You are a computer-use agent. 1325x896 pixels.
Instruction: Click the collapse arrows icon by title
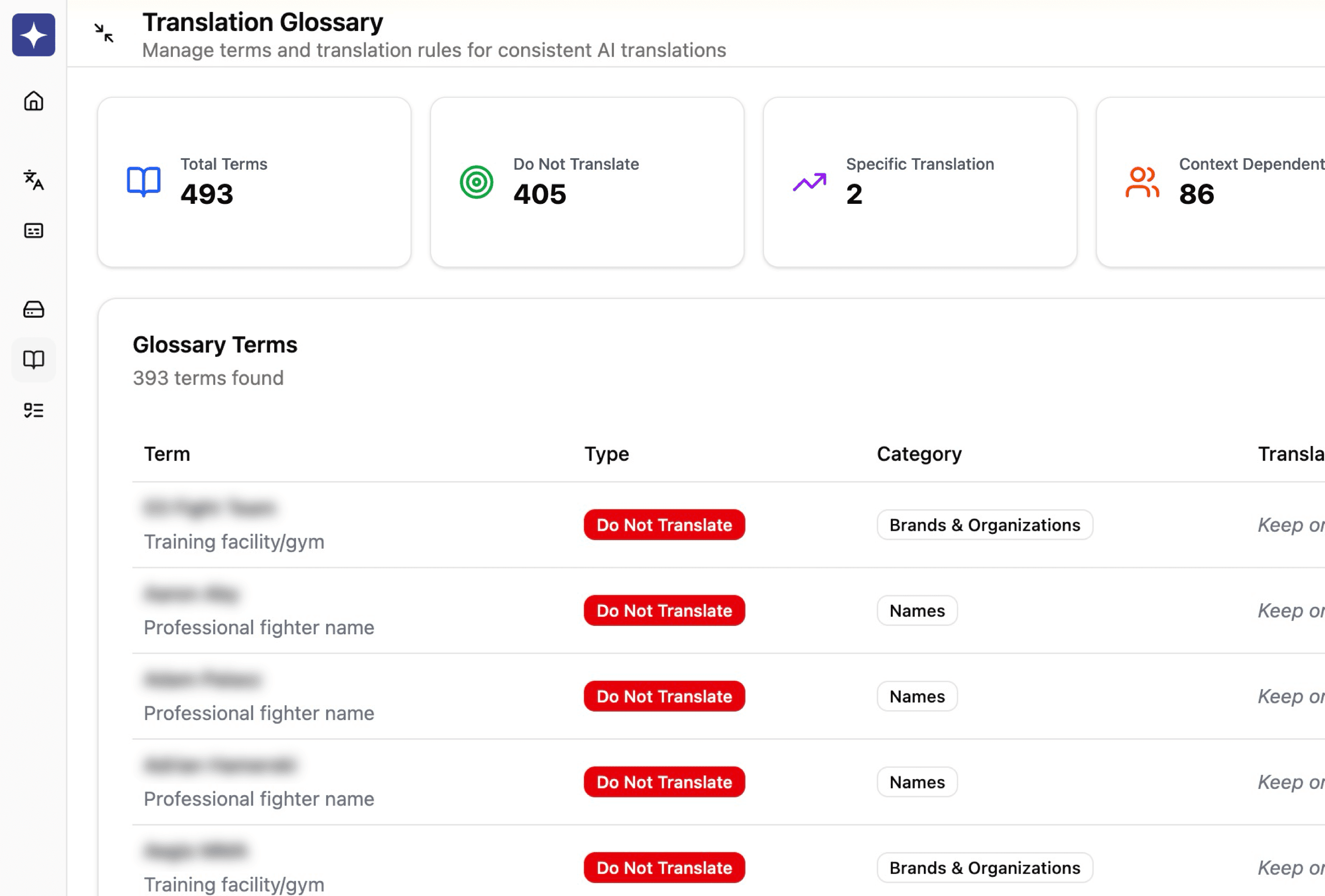tap(104, 33)
